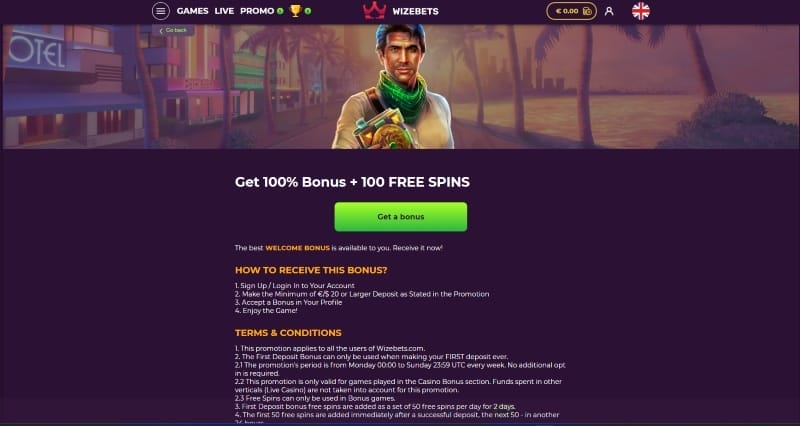The height and width of the screenshot is (426, 800).
Task: Click the Wizebets crown logo
Action: coord(374,11)
